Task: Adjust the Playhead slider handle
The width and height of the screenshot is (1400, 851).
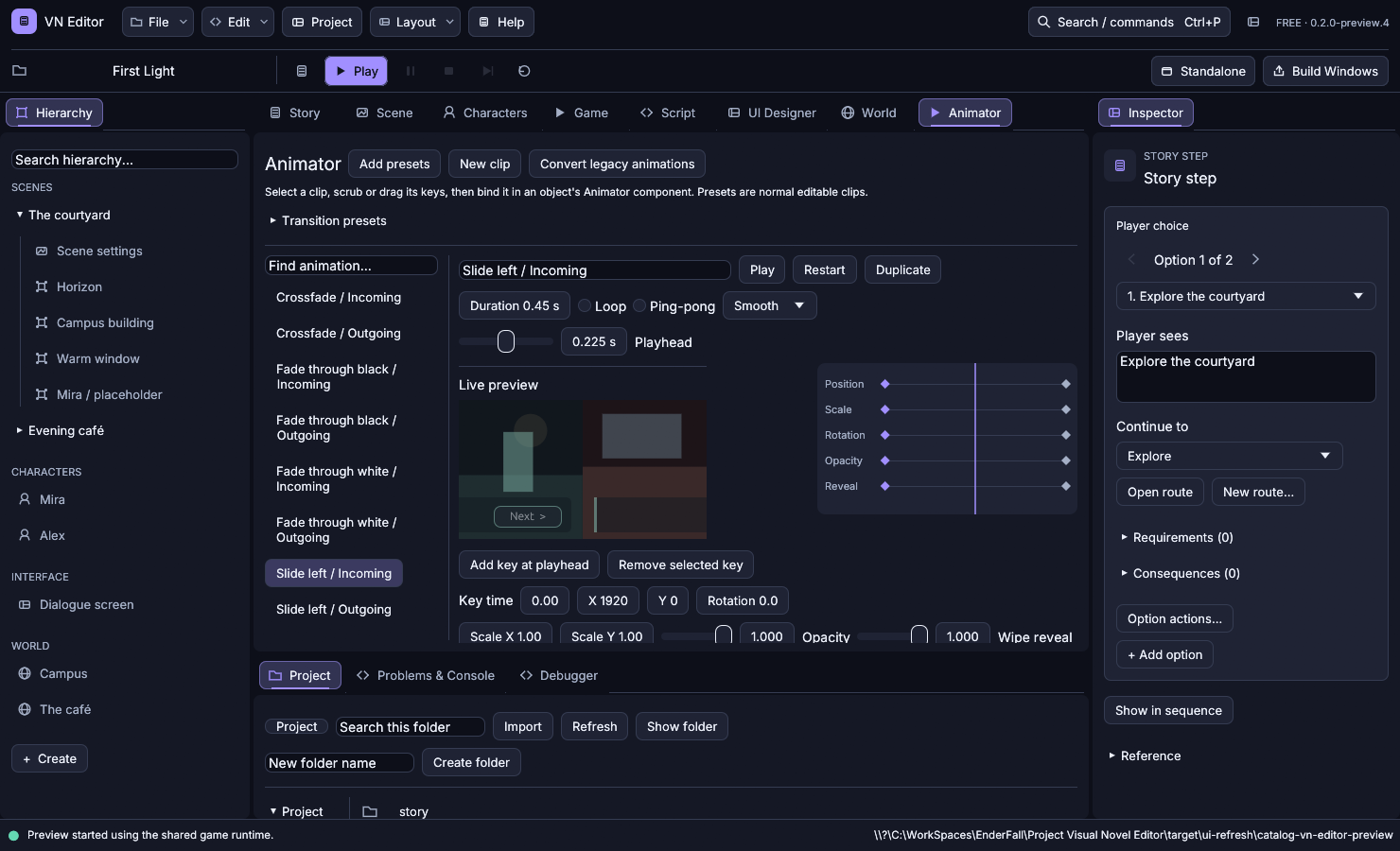Action: 506,341
